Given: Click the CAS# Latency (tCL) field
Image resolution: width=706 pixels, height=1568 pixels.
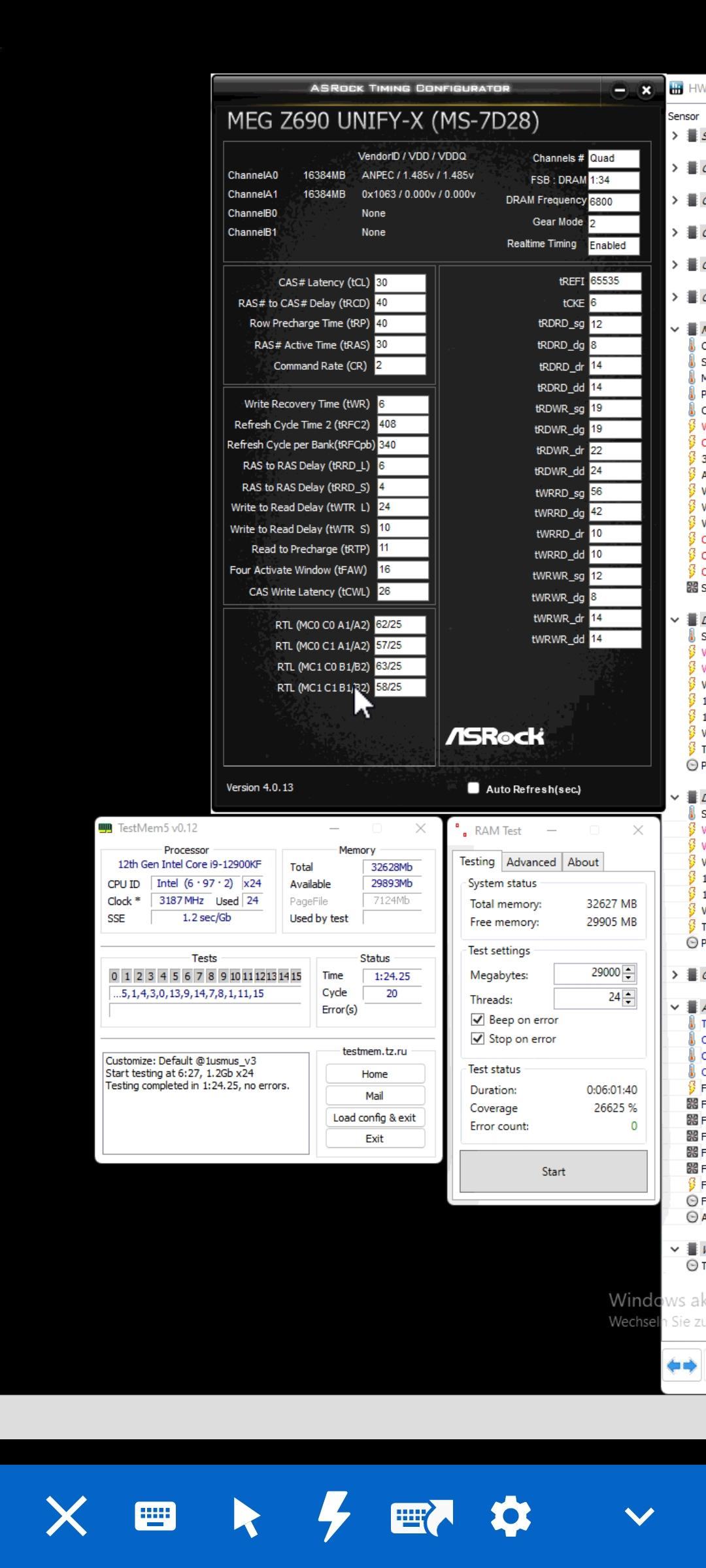Looking at the screenshot, I should [x=400, y=283].
